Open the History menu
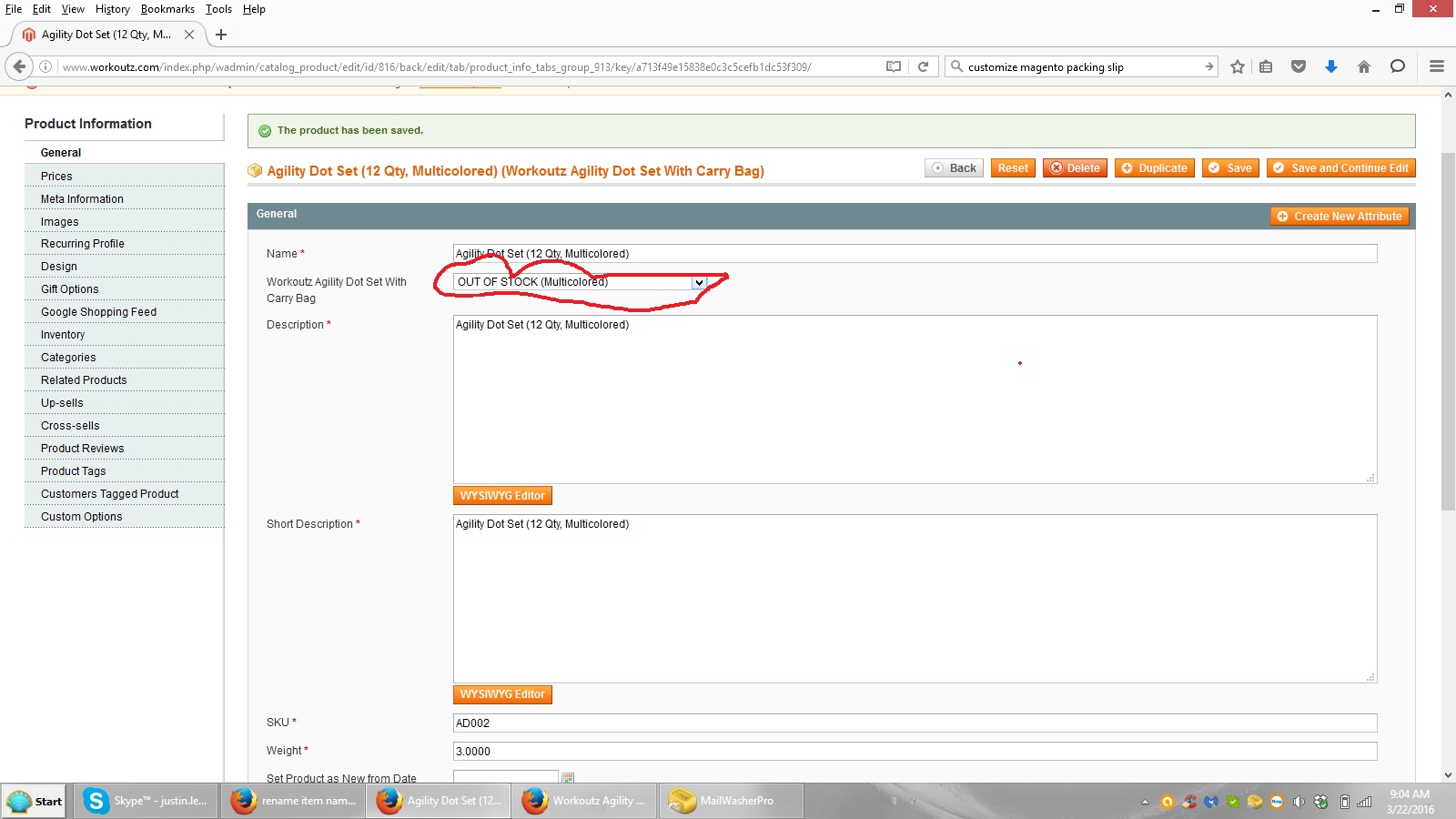This screenshot has height=819, width=1456. point(113,9)
